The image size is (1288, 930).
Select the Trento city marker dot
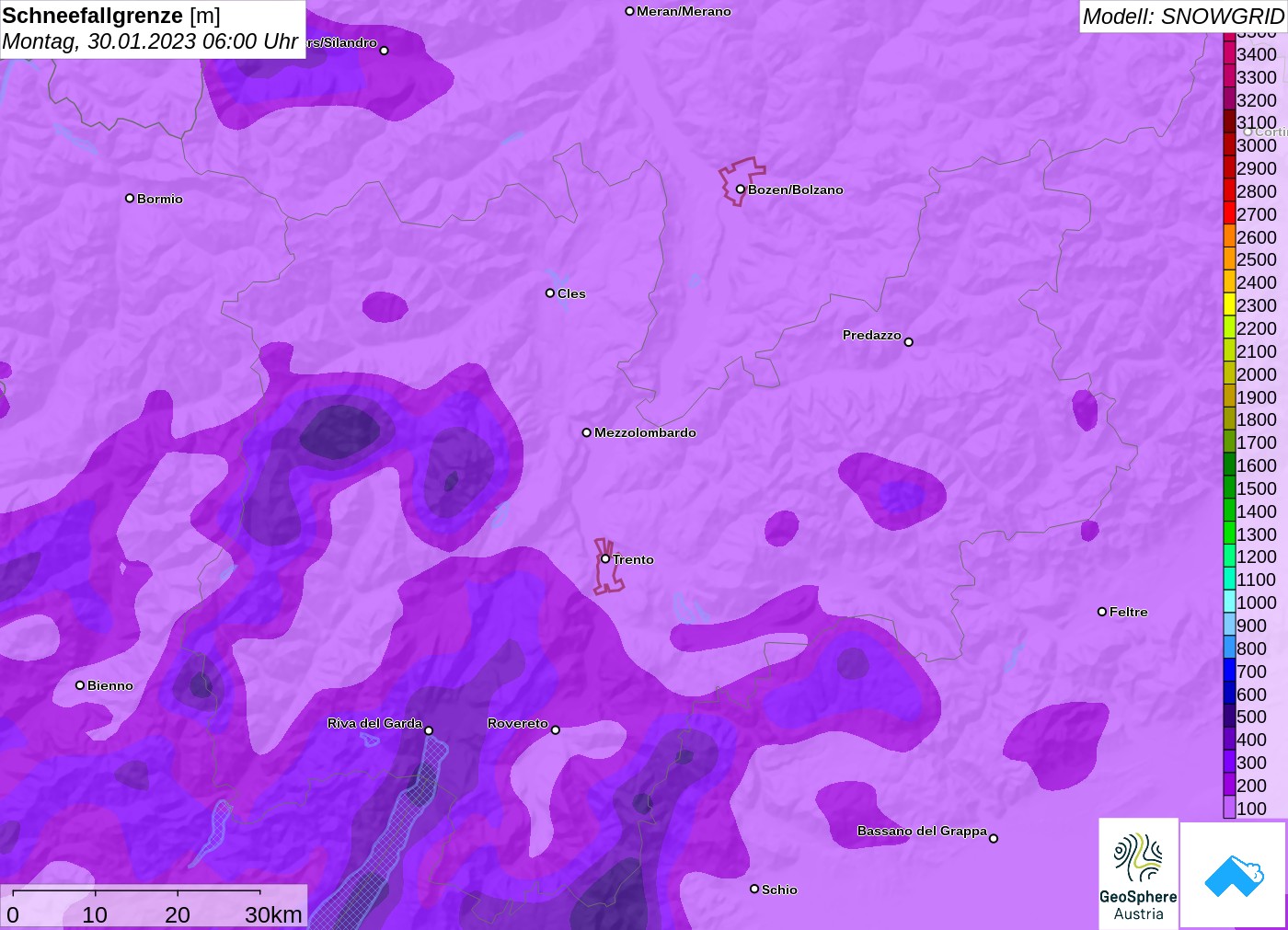pyautogui.click(x=605, y=558)
